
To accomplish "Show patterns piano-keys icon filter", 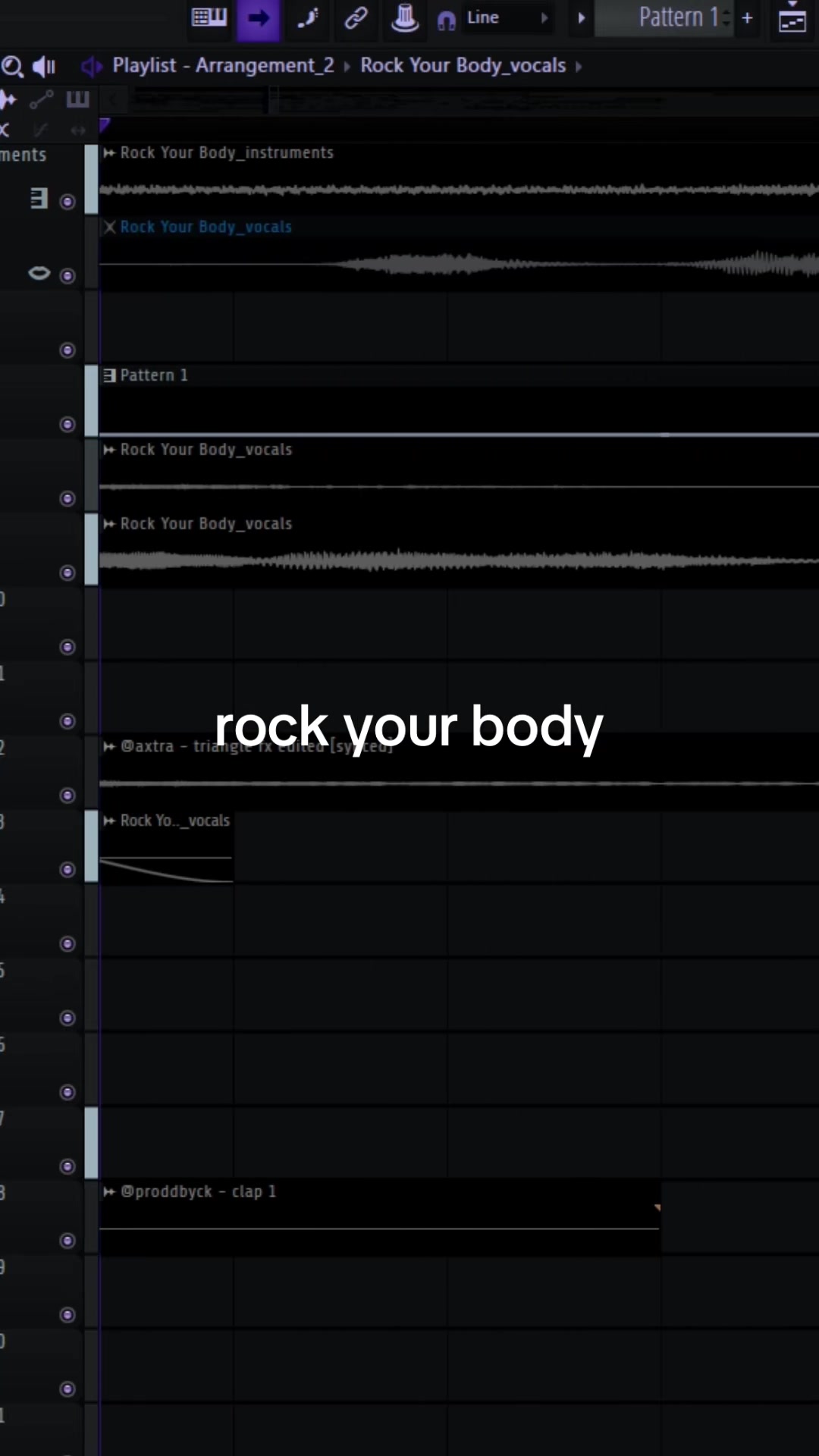I will tap(77, 99).
